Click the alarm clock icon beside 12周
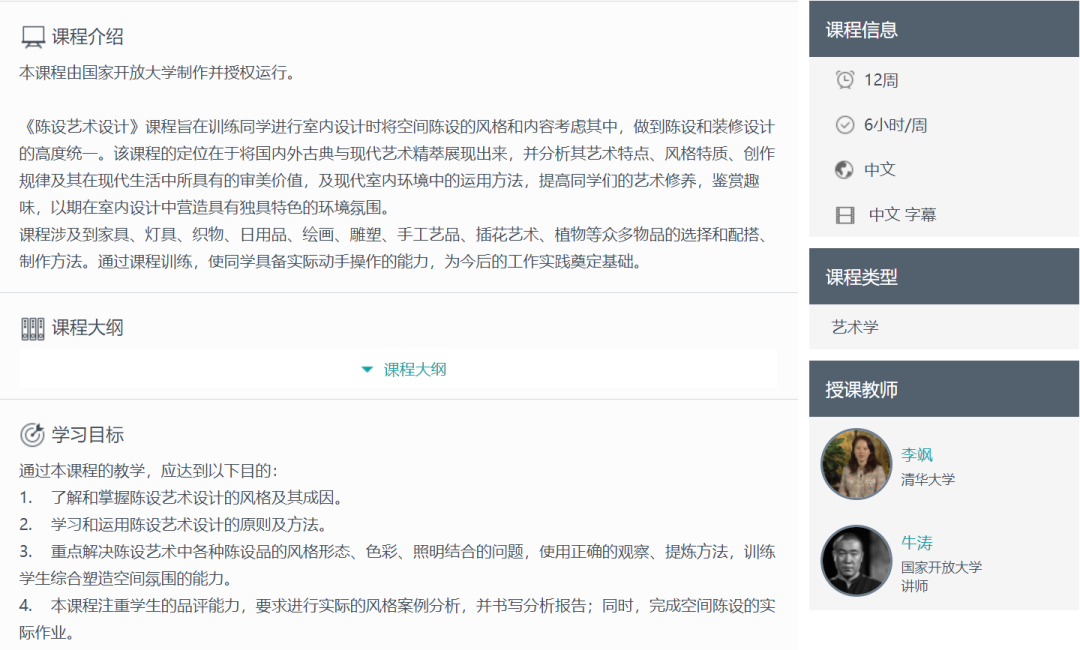 [845, 80]
